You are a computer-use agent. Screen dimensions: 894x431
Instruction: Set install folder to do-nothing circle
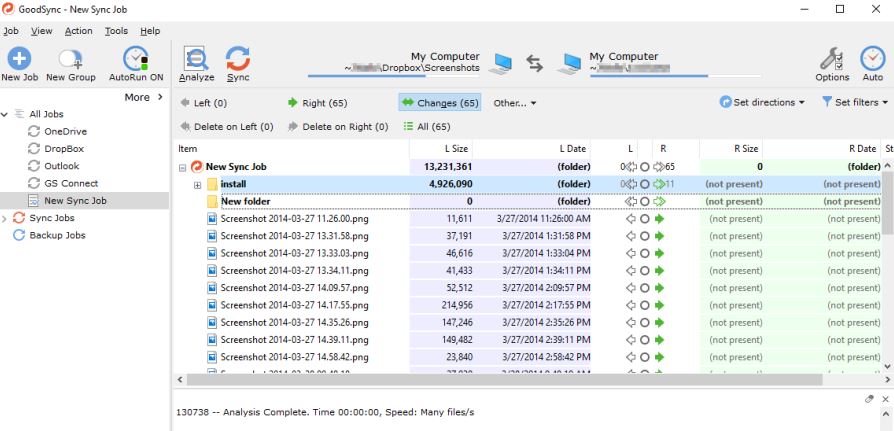tap(644, 184)
